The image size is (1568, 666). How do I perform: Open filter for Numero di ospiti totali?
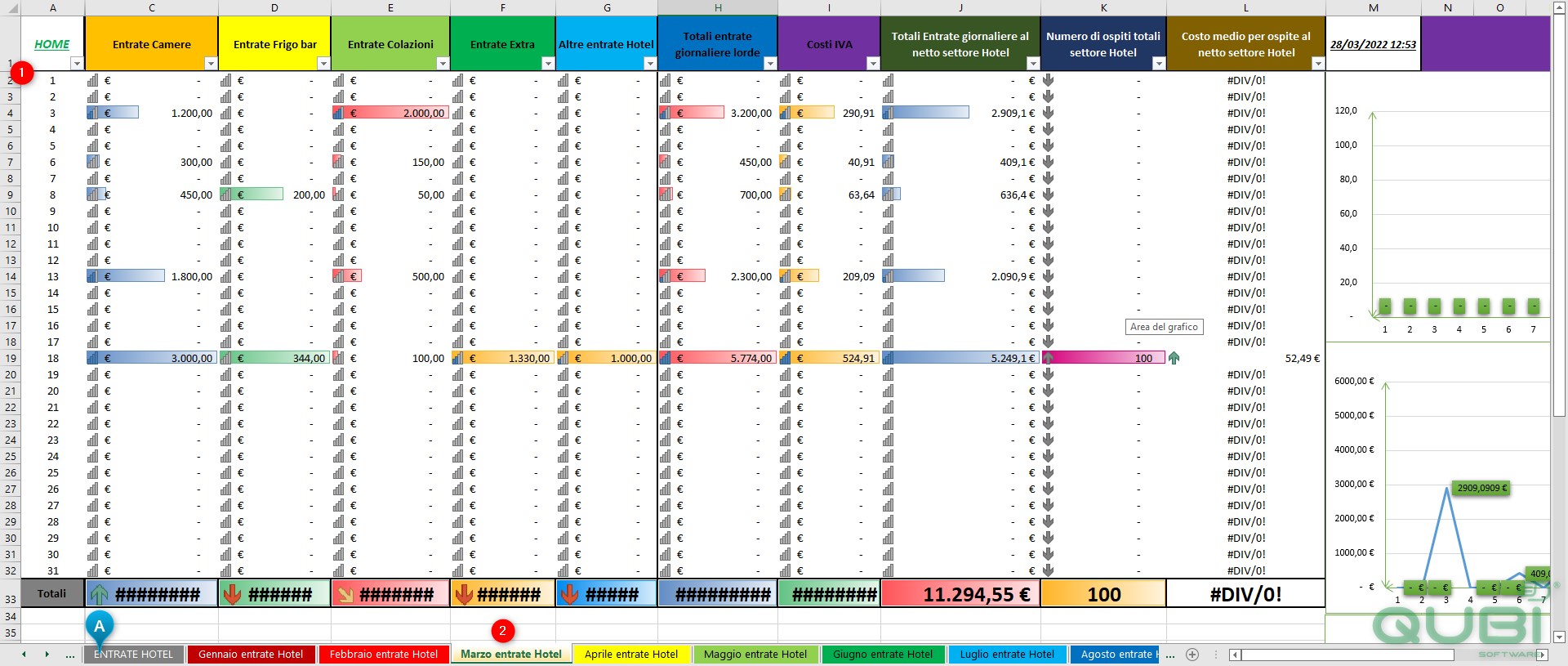pyautogui.click(x=1158, y=64)
